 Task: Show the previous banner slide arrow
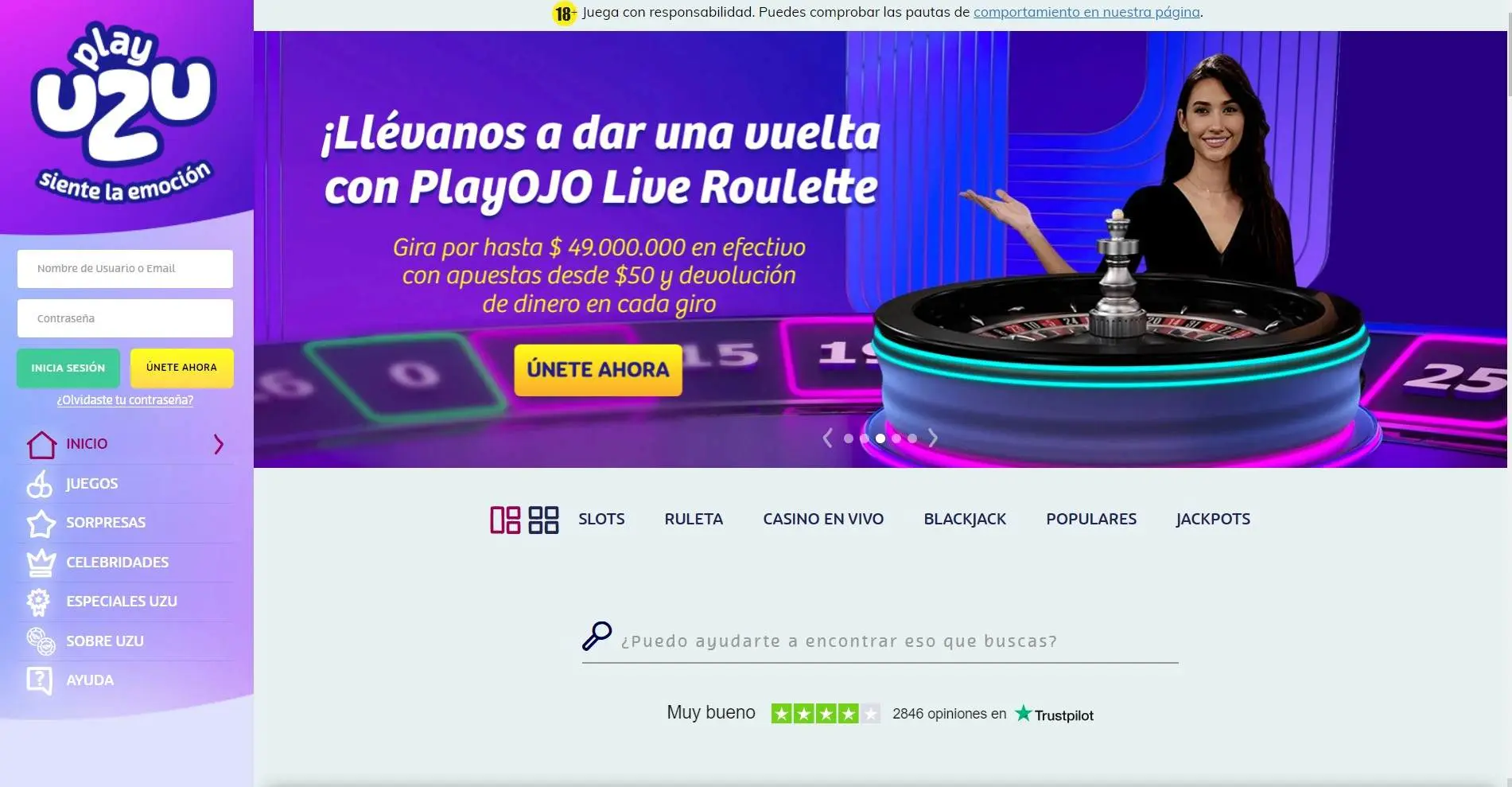point(828,438)
